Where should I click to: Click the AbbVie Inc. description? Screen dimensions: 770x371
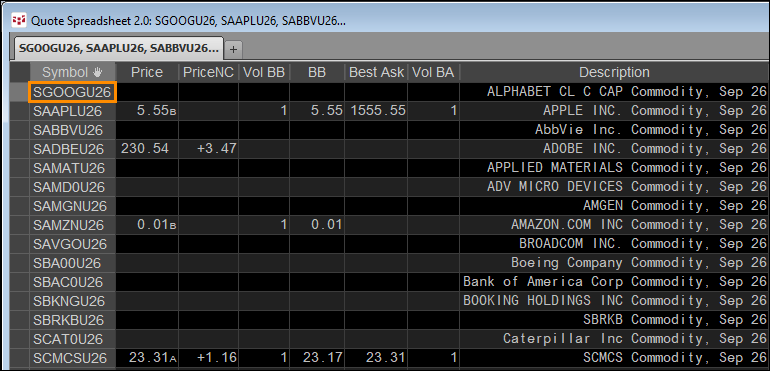[x=614, y=130]
